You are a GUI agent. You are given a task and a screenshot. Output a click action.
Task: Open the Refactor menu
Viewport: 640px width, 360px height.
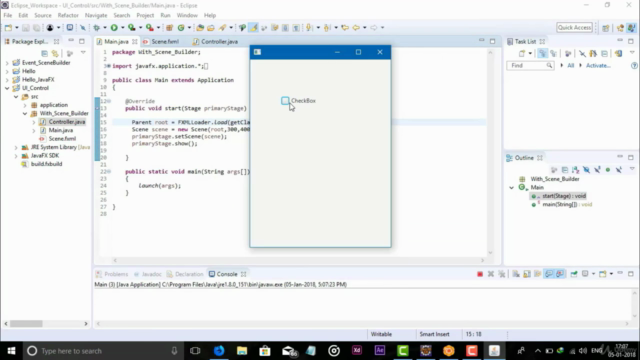pyautogui.click(x=68, y=16)
